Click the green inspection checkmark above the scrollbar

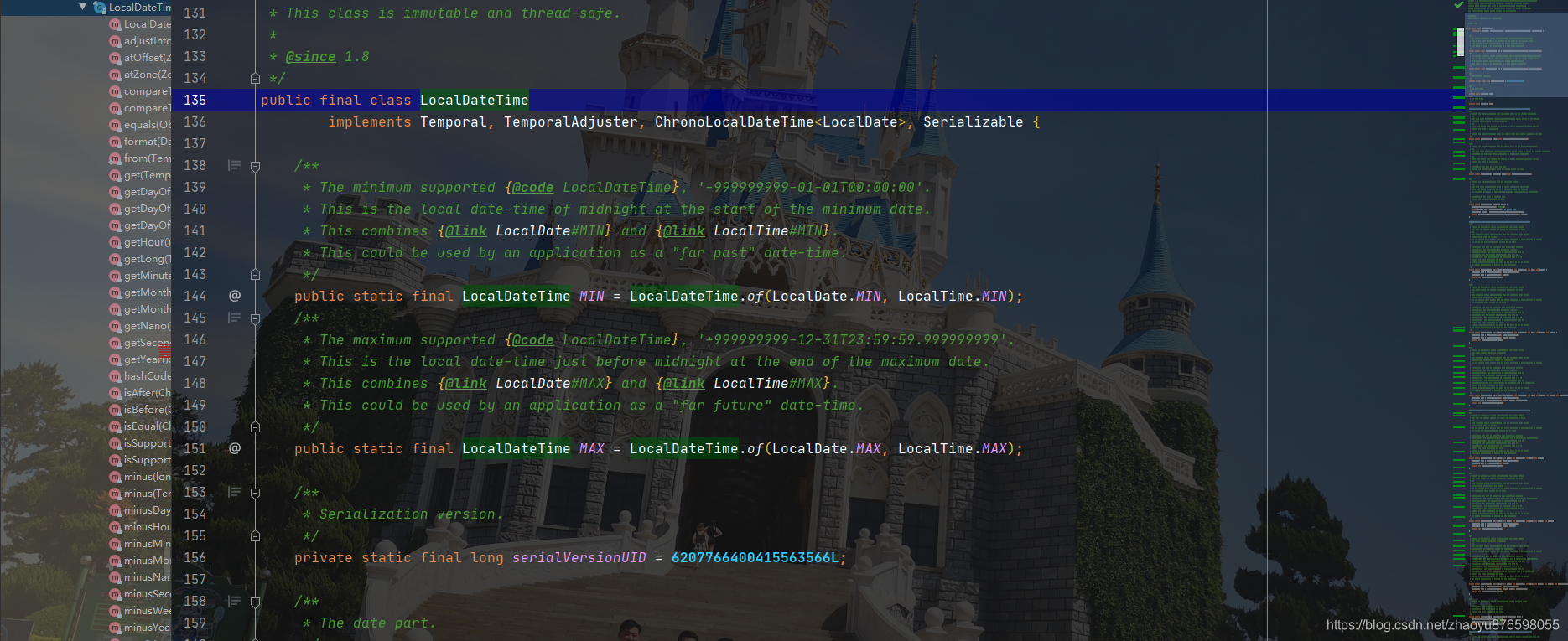1458,4
